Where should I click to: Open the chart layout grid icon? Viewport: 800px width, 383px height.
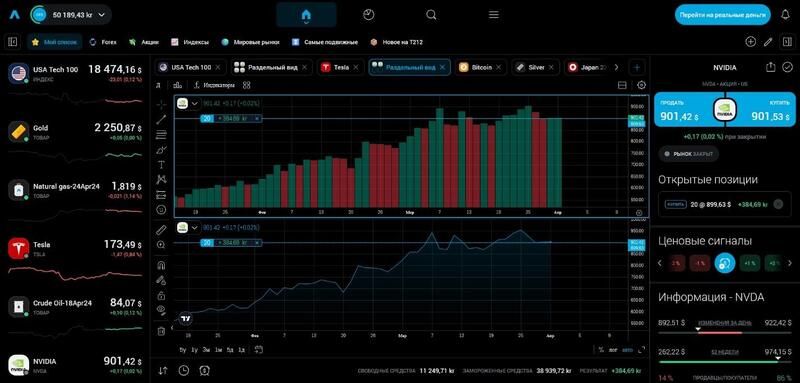click(247, 85)
